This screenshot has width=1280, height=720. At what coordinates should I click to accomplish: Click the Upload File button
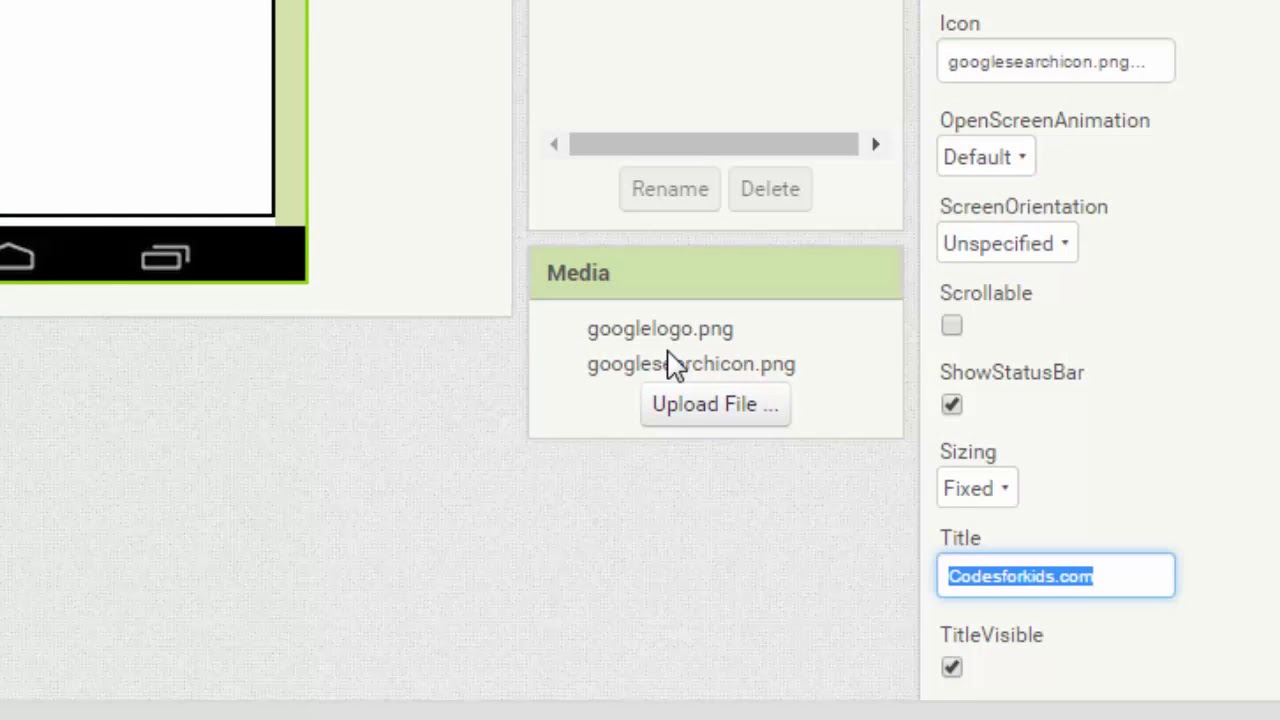coord(715,404)
